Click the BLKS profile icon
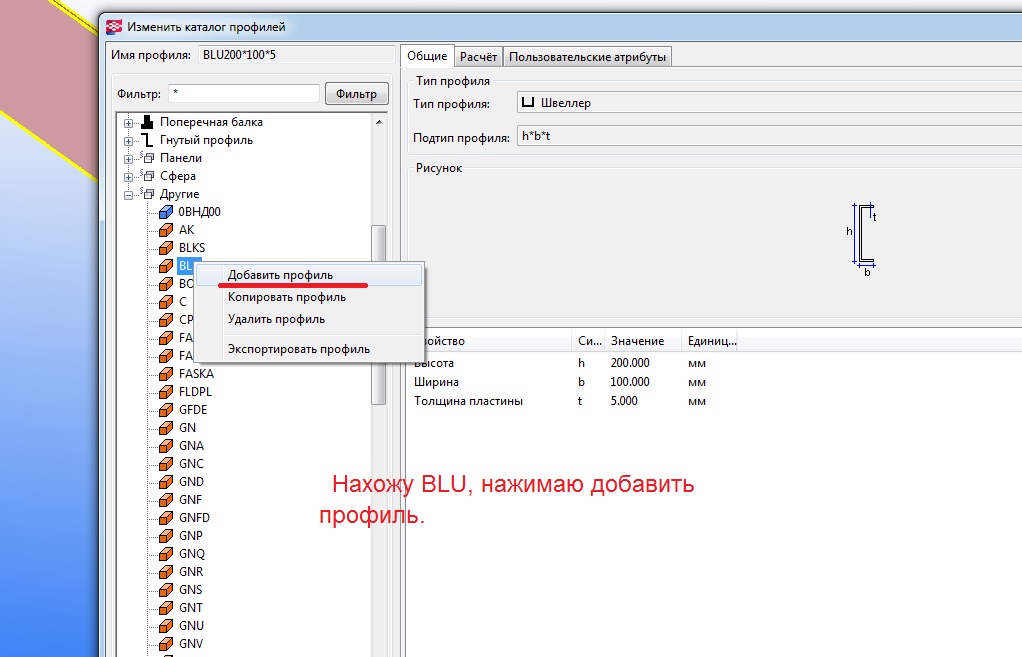Image resolution: width=1022 pixels, height=657 pixels. [166, 248]
